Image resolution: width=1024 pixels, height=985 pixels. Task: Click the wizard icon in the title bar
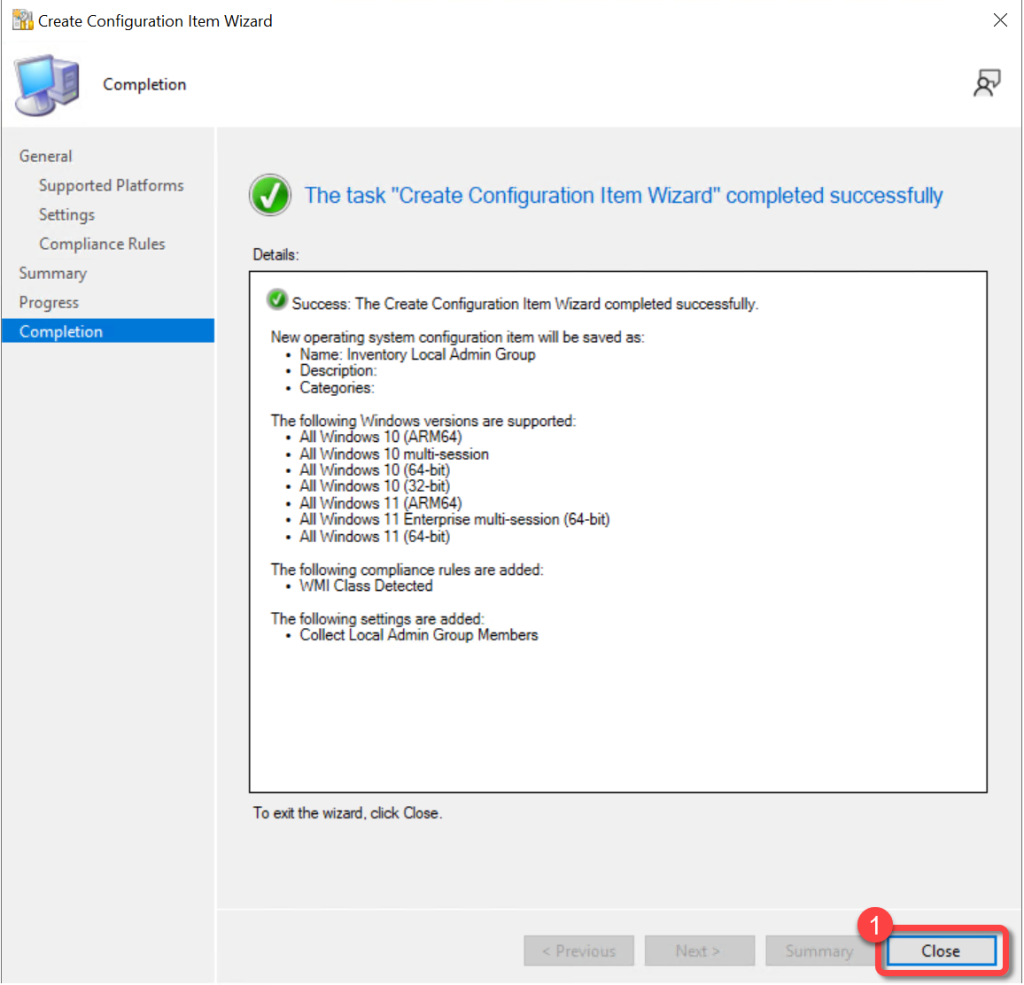[x=22, y=20]
